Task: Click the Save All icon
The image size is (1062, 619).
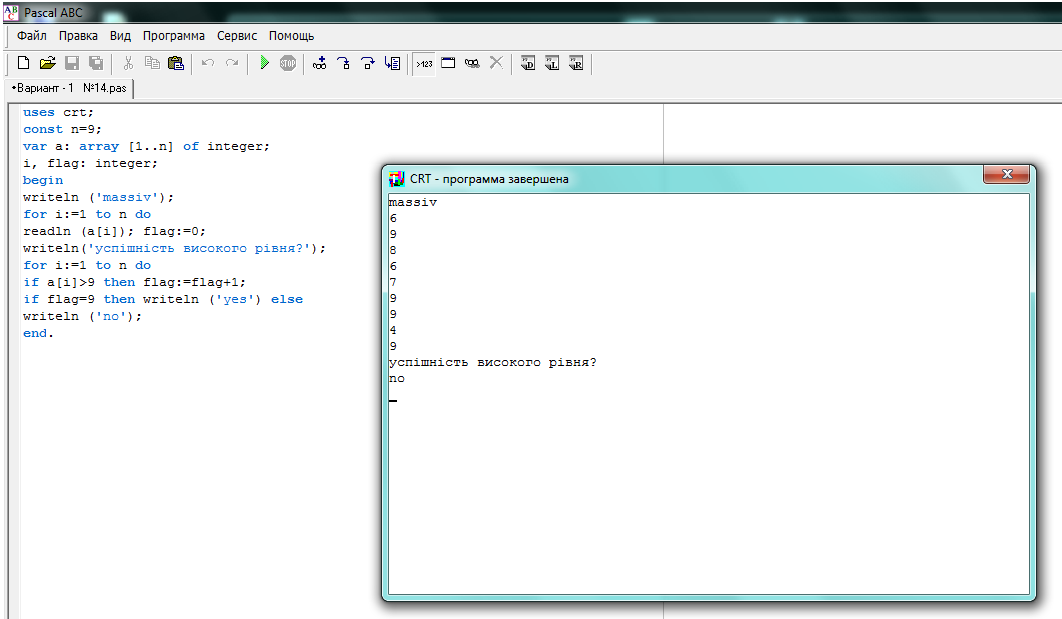Action: pyautogui.click(x=96, y=63)
